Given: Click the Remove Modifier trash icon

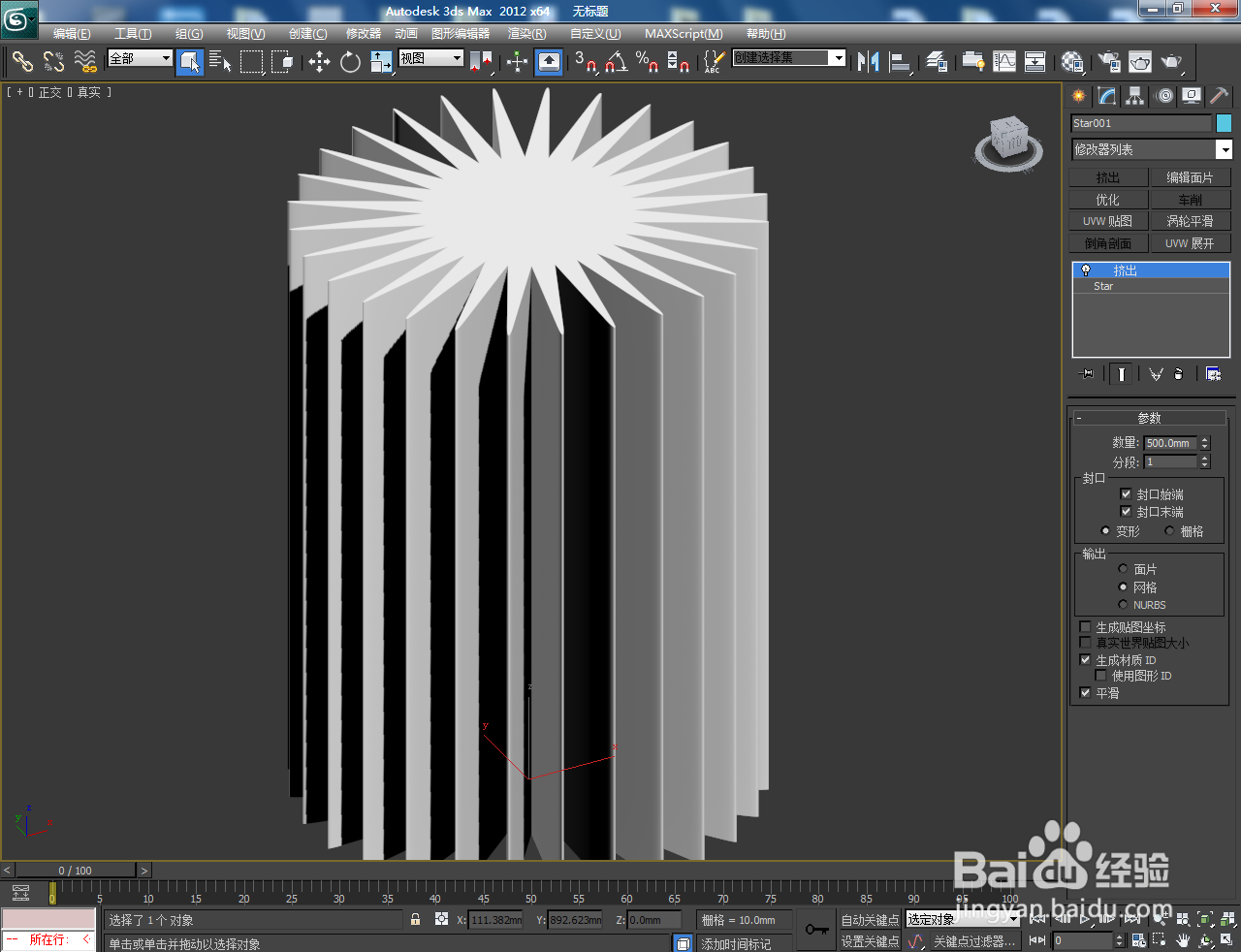Looking at the screenshot, I should tap(1178, 373).
